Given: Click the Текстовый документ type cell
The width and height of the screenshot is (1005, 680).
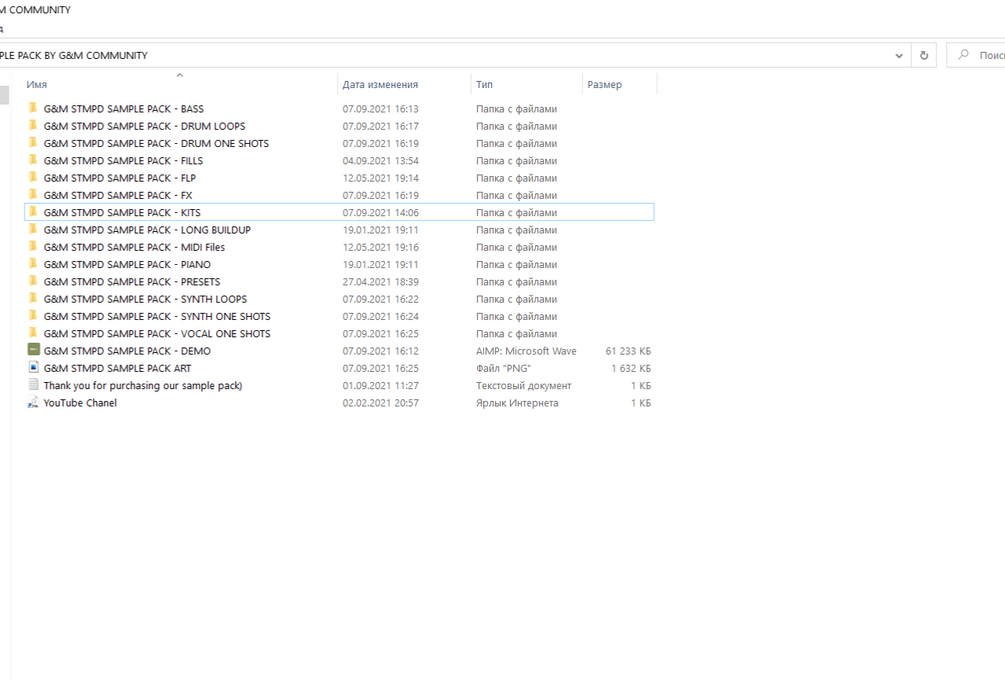Looking at the screenshot, I should point(524,386).
